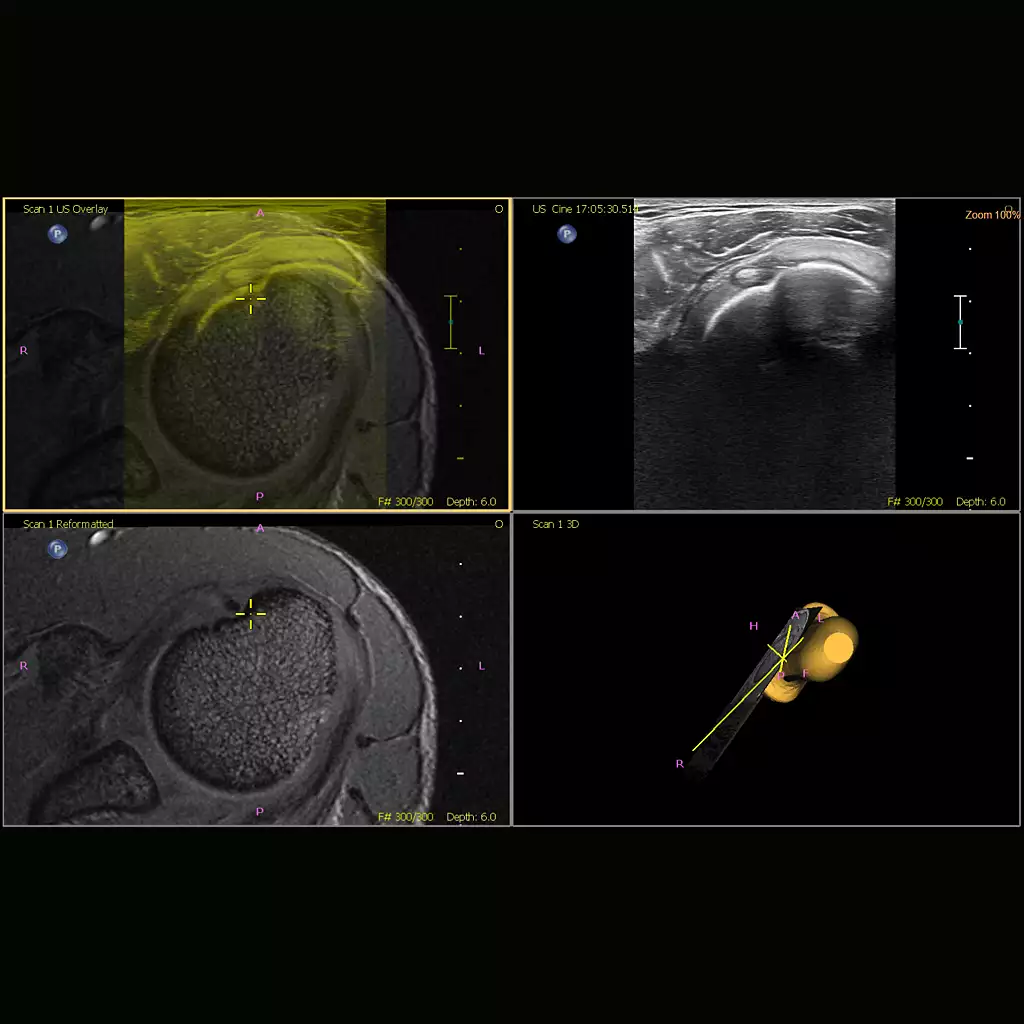Viewport: 1024px width, 1024px height.
Task: Select the Scan 1 3D panel title
Action: pos(556,524)
